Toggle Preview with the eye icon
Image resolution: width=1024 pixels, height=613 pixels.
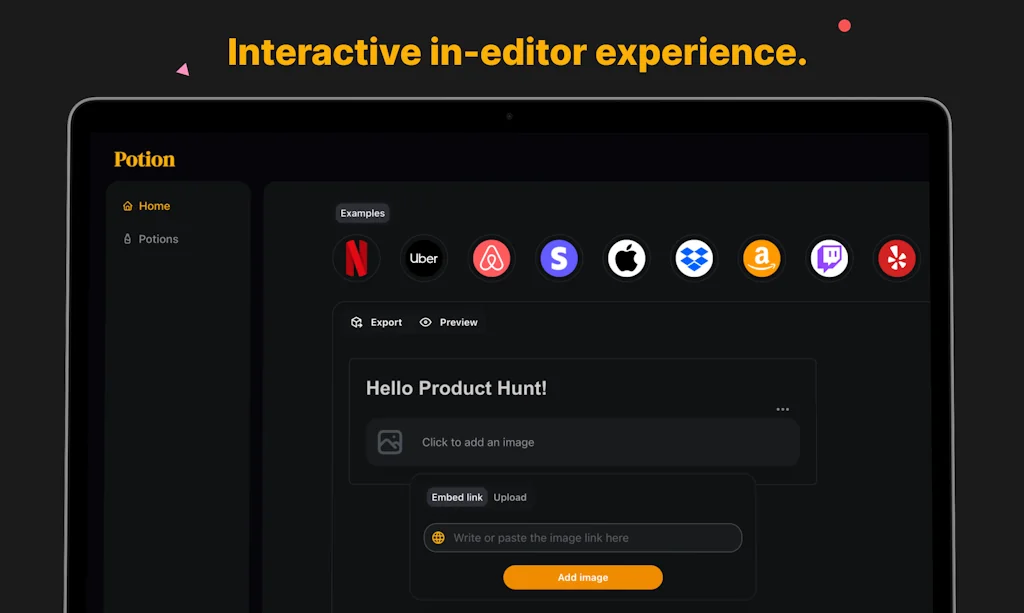pyautogui.click(x=449, y=322)
